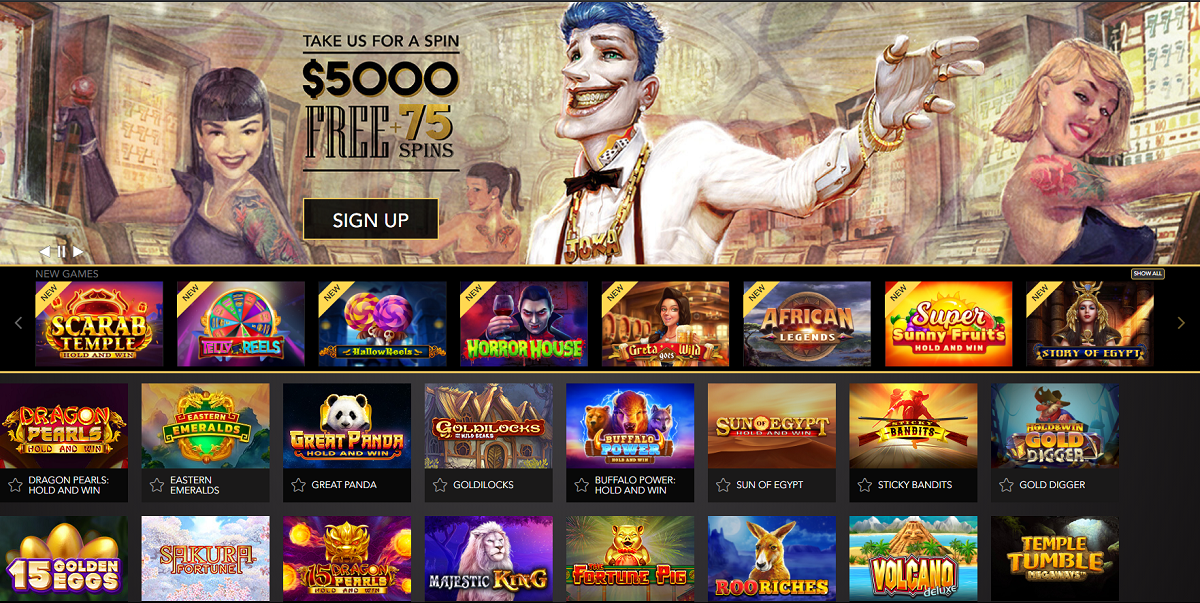Open the Scarab Temple game thumbnail
Screen dimensions: 1200x603
pos(99,323)
